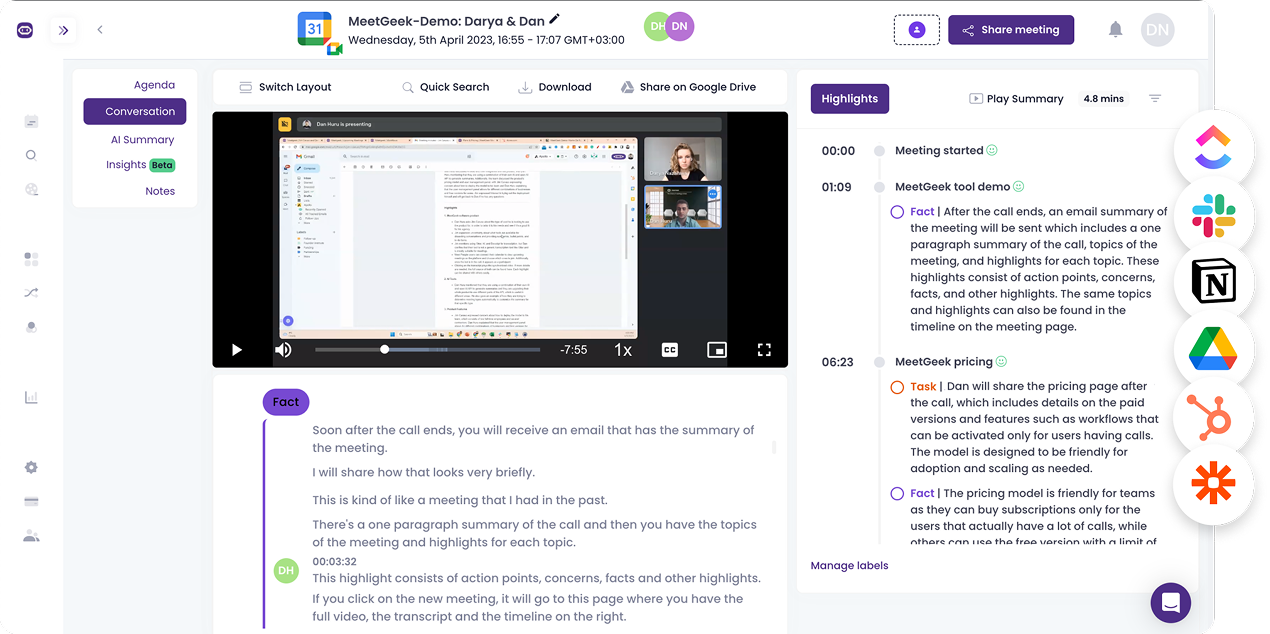The width and height of the screenshot is (1270, 634).
Task: Click the Manage labels link
Action: [849, 566]
